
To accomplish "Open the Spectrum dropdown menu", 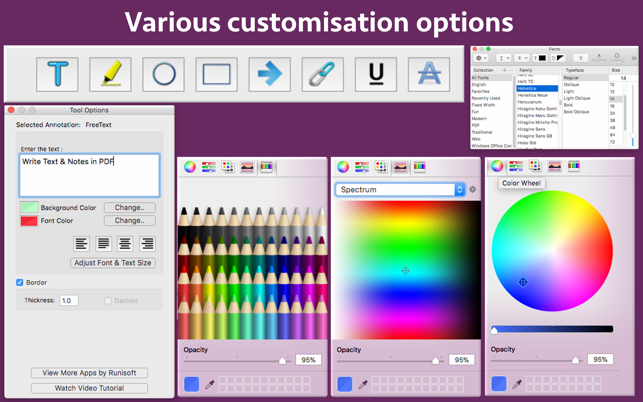I will coord(400,189).
